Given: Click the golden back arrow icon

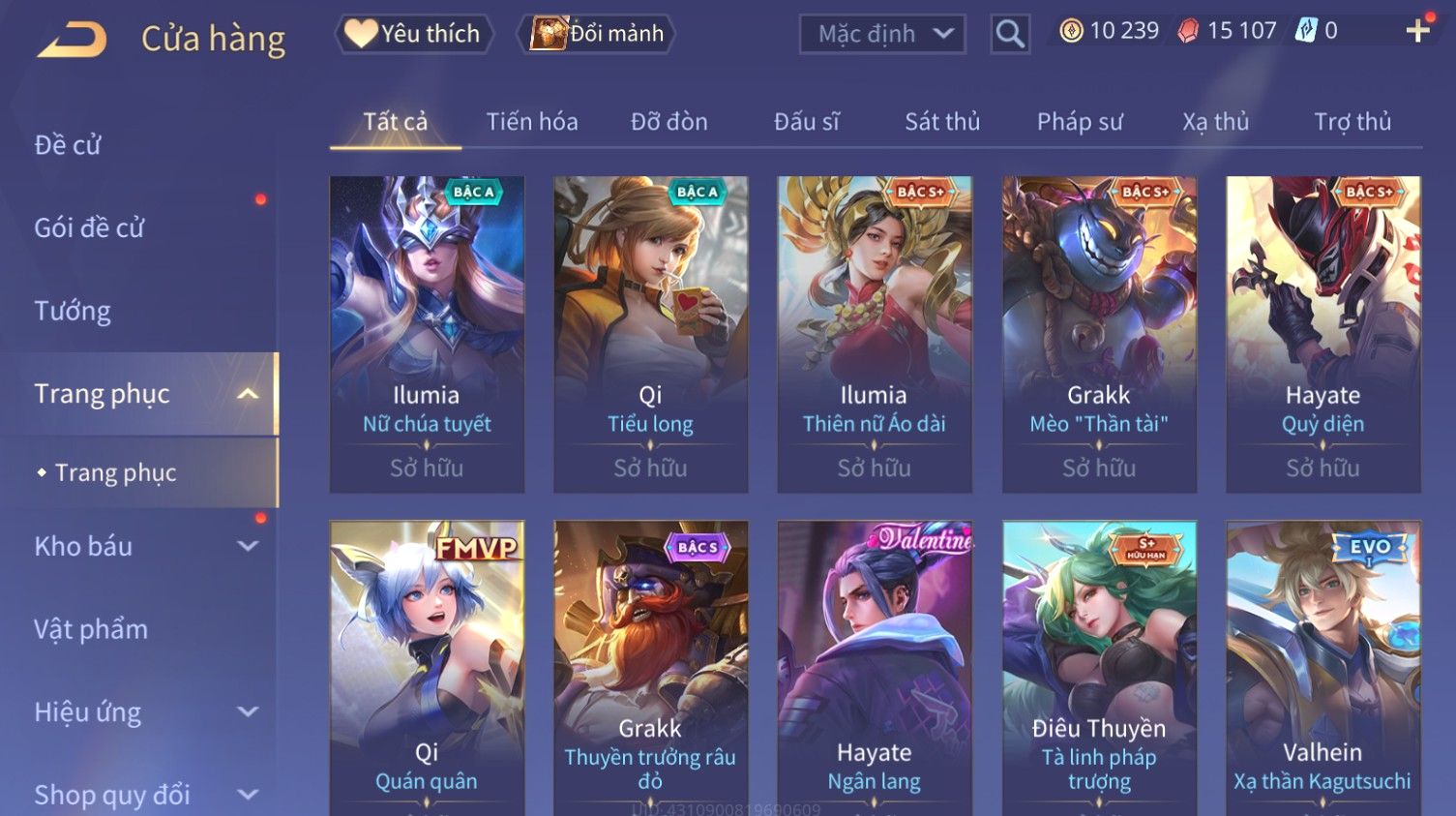Looking at the screenshot, I should pyautogui.click(x=73, y=39).
